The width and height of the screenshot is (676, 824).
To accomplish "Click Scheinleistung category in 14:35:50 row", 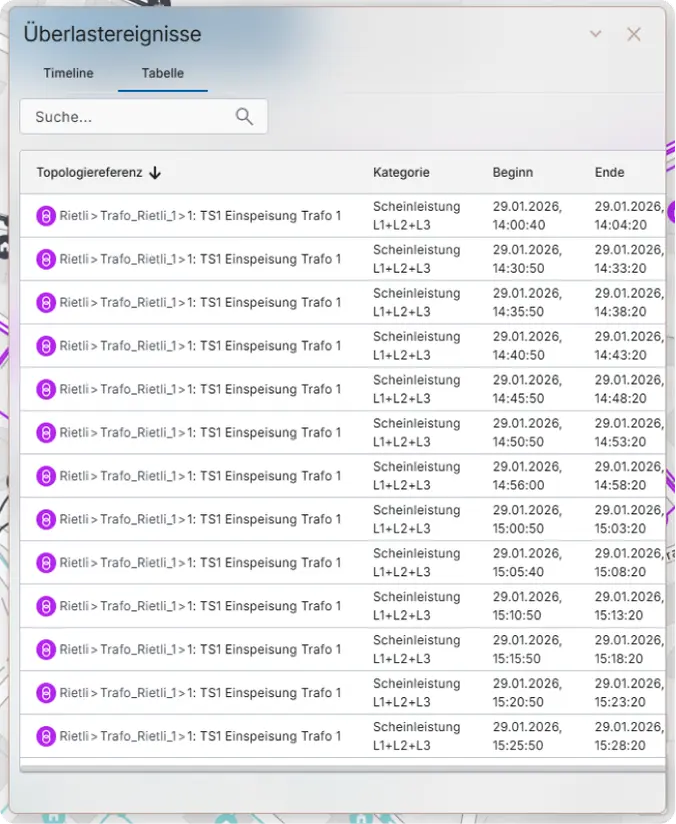I will click(417, 303).
